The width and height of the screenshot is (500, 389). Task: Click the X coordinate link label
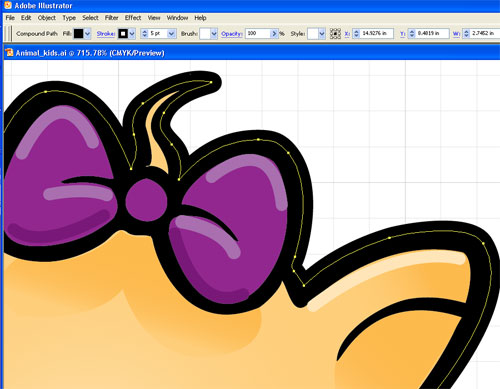(347, 34)
